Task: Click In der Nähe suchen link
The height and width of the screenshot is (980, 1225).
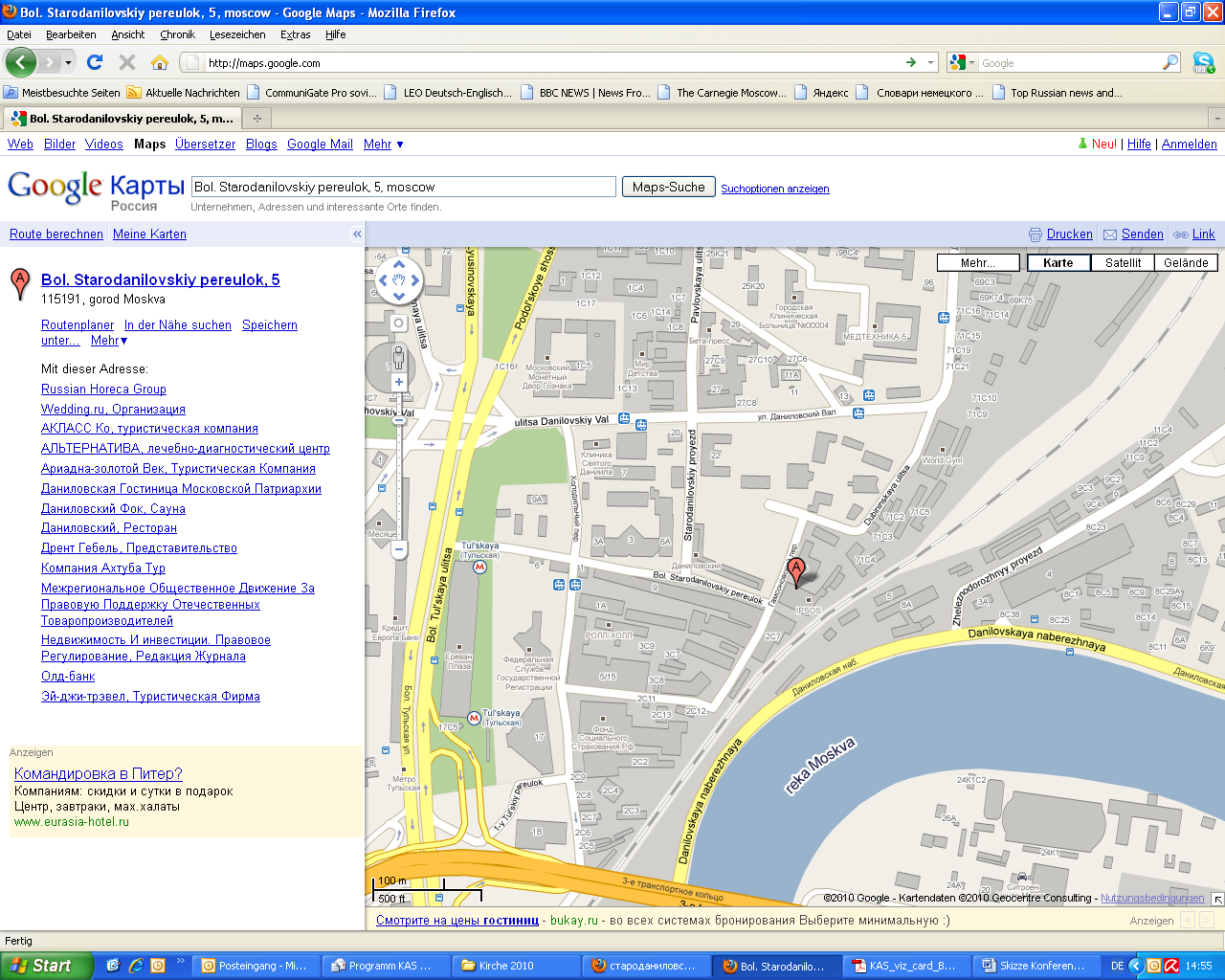Action: click(178, 325)
